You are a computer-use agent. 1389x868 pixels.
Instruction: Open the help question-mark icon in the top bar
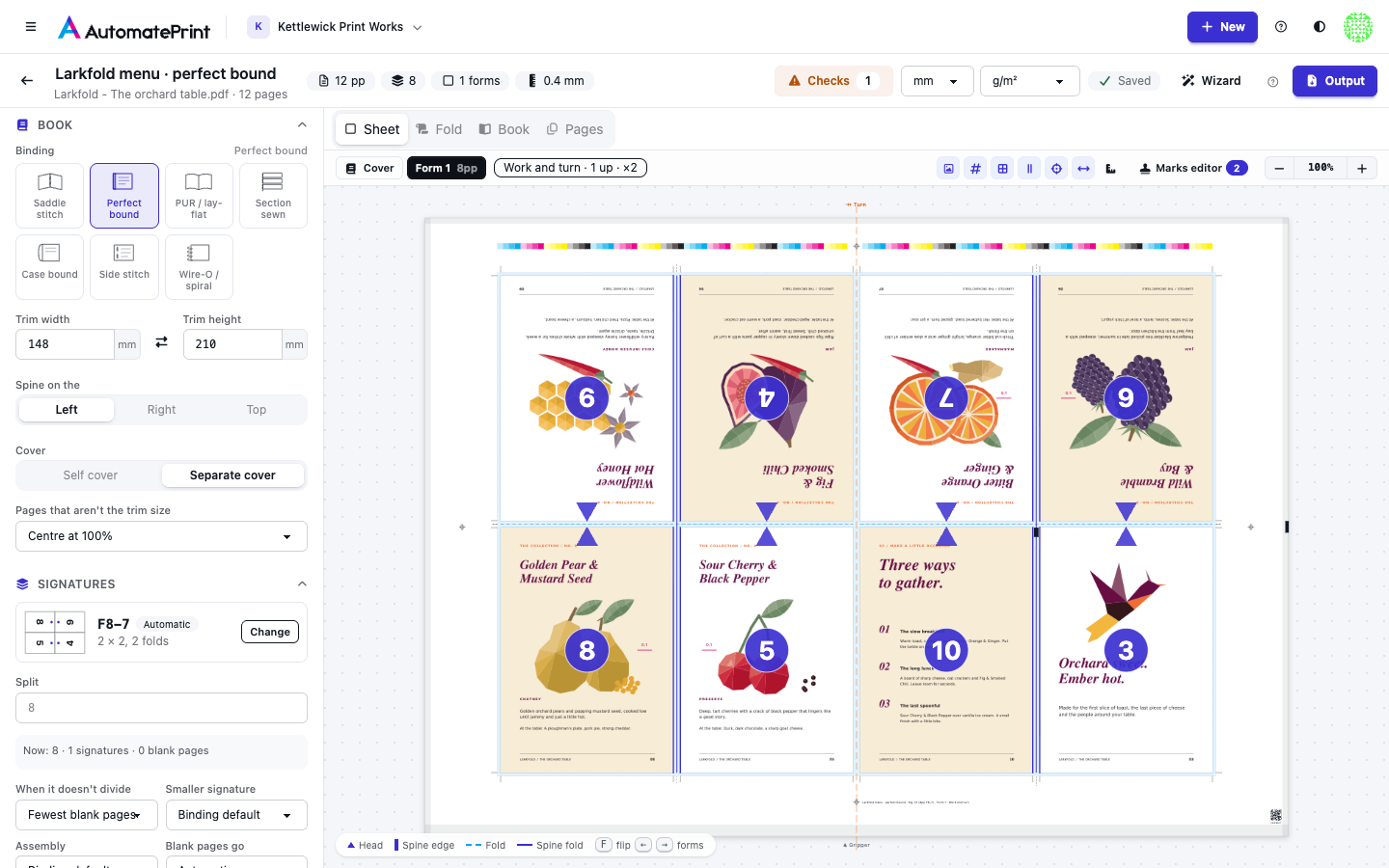(1281, 27)
